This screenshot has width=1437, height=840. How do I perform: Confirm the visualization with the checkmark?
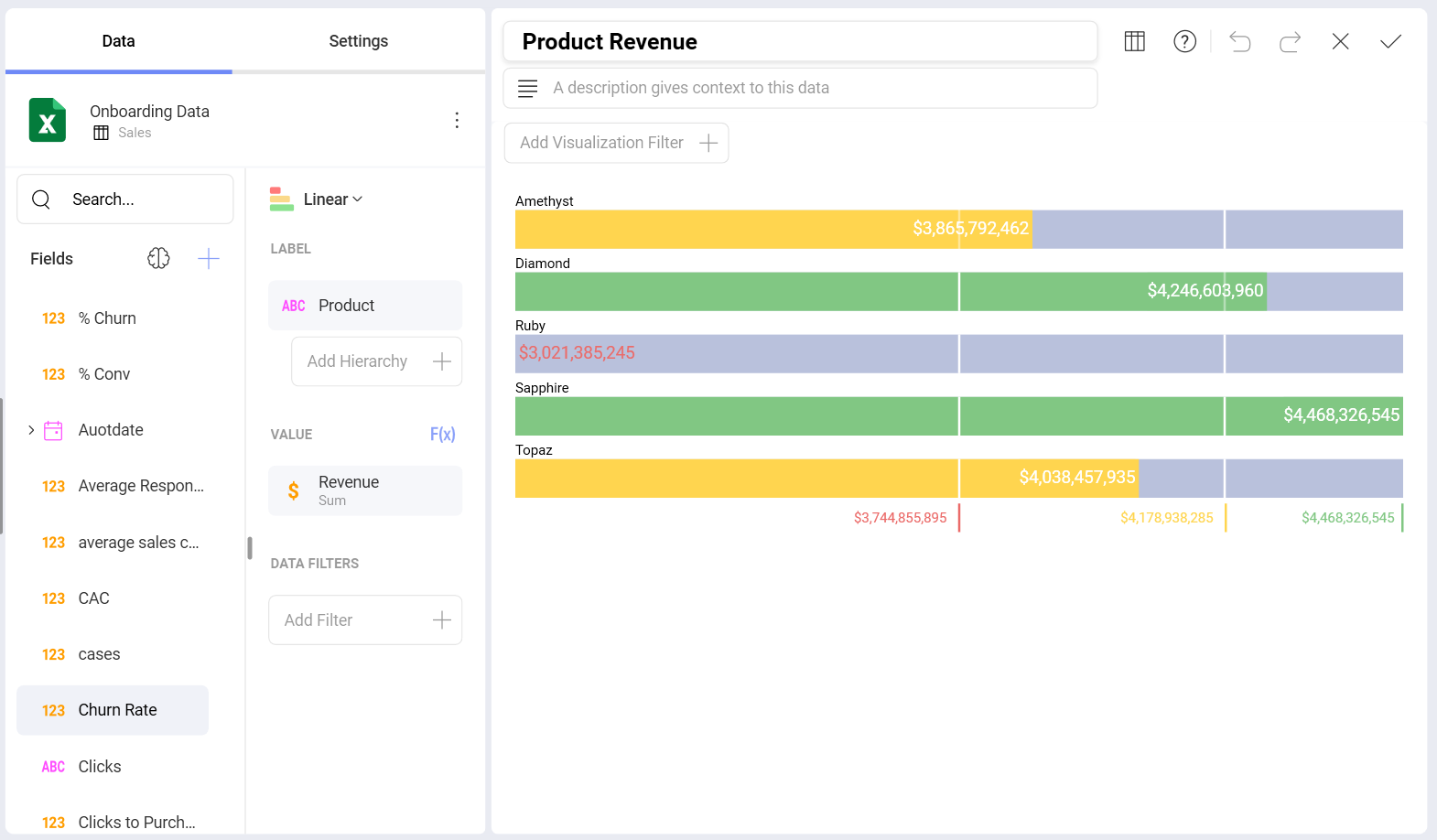point(1390,41)
